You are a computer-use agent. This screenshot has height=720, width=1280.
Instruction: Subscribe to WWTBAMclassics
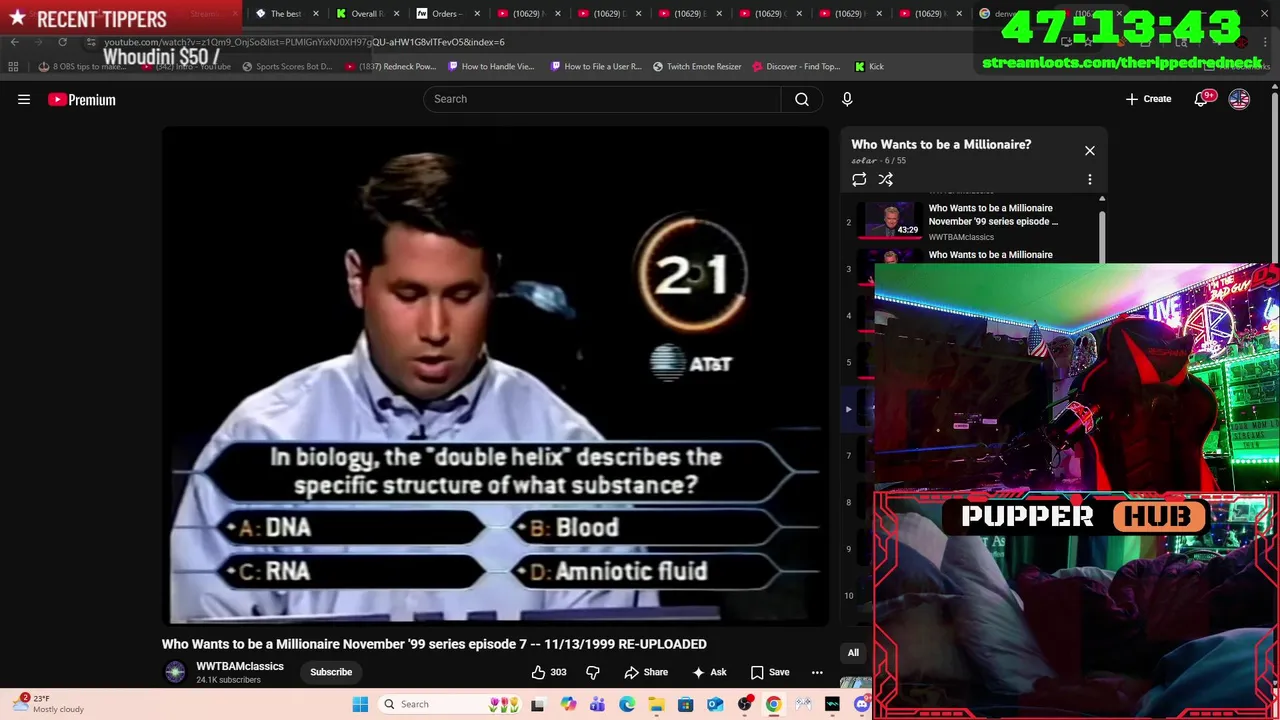coord(331,672)
